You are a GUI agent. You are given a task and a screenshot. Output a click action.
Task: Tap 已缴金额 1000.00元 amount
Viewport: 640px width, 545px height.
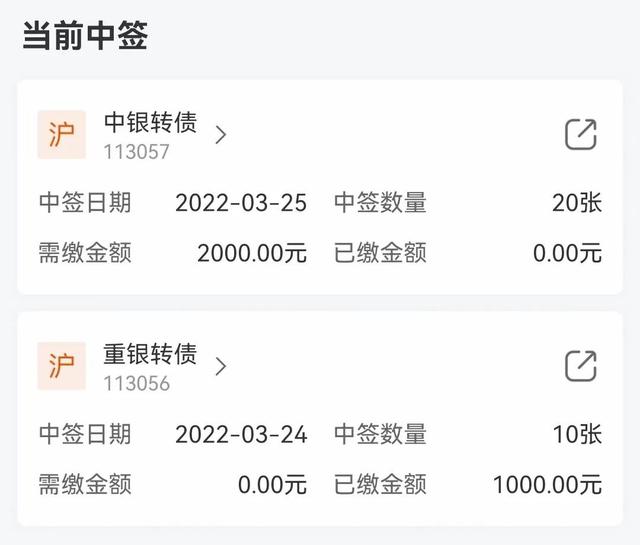click(547, 485)
